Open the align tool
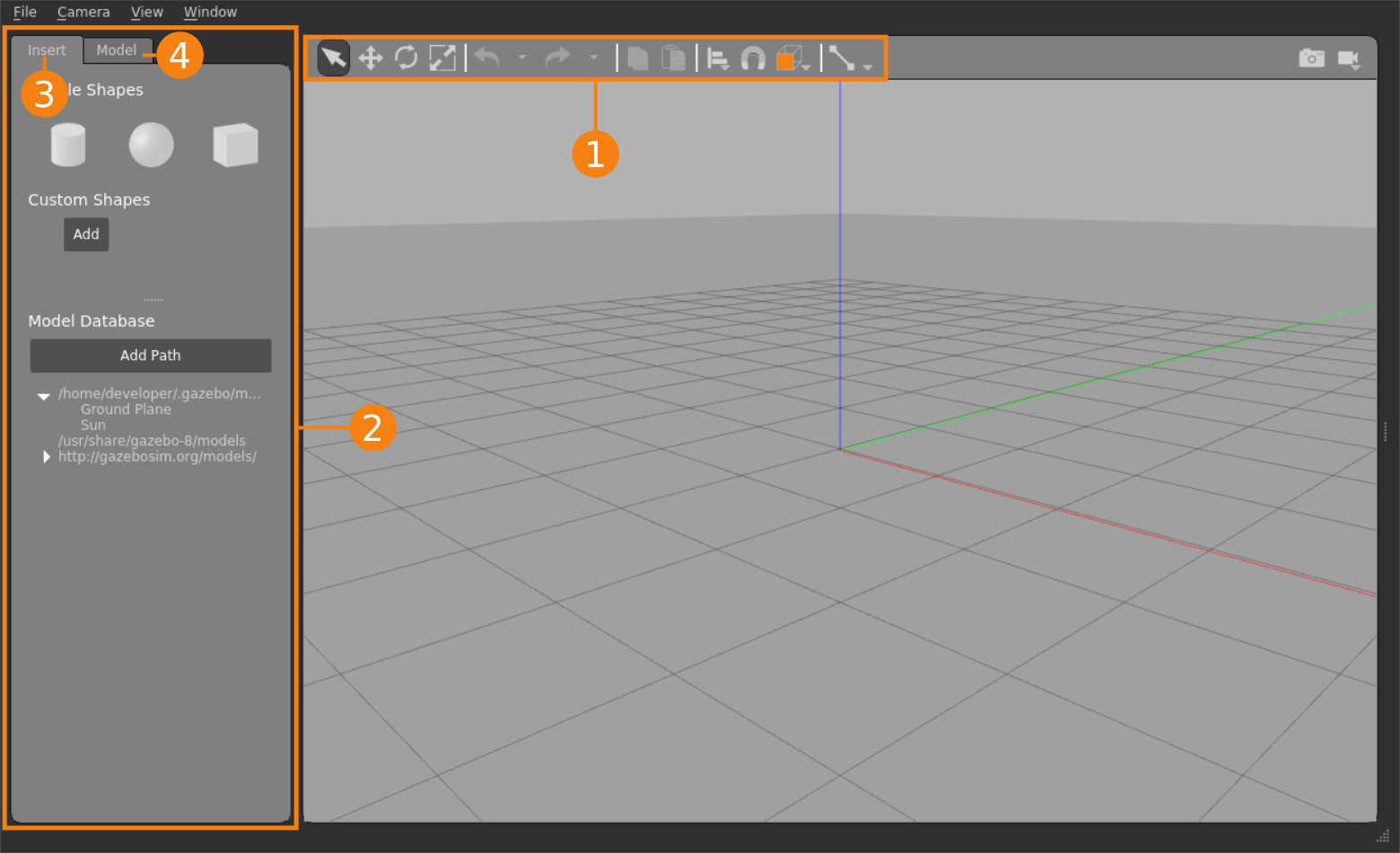Screen dimensions: 1400x853 pos(718,59)
